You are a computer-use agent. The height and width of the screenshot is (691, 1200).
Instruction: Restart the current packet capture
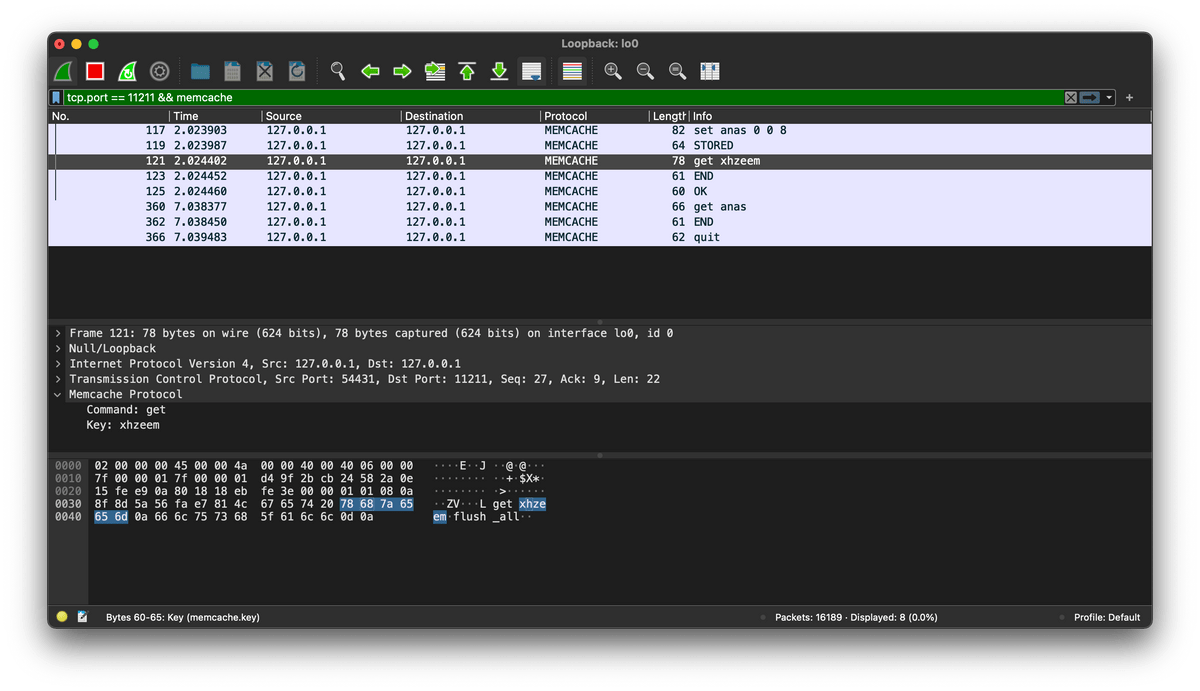[x=127, y=71]
